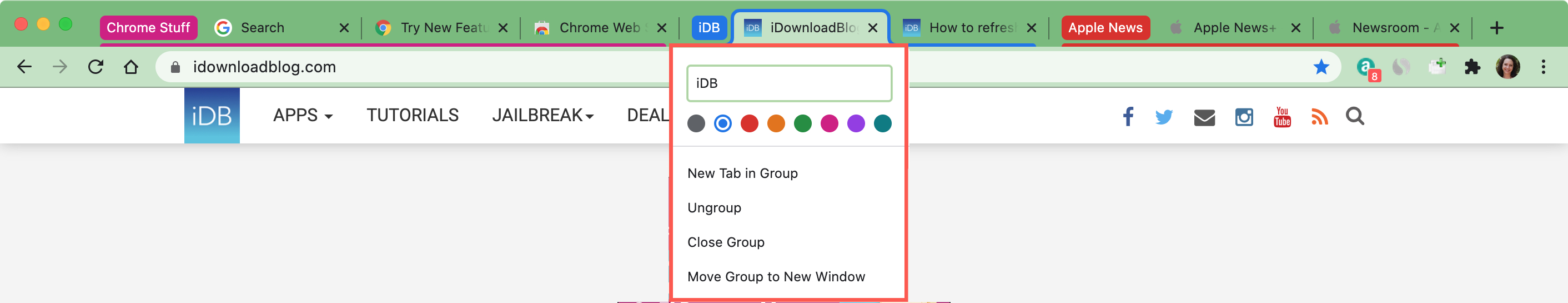Go back to the previous page
Viewport: 1568px width, 303px height.
[x=24, y=67]
